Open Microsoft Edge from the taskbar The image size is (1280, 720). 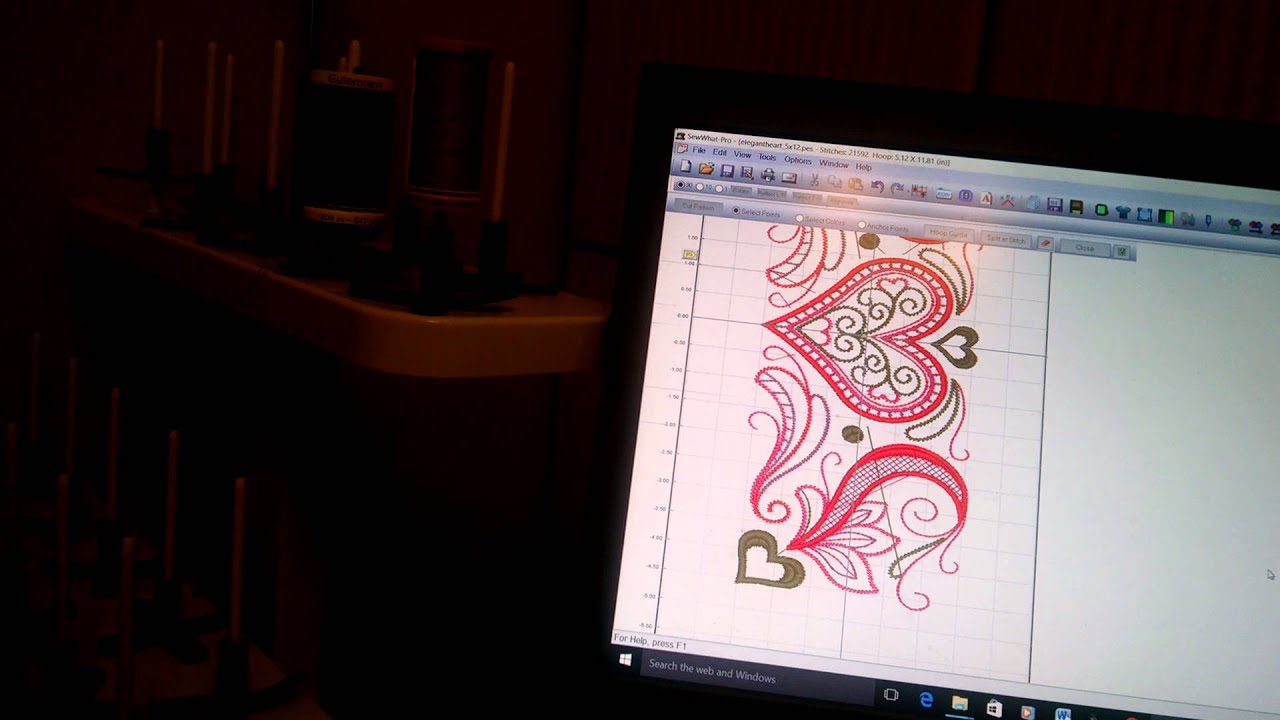(x=926, y=699)
